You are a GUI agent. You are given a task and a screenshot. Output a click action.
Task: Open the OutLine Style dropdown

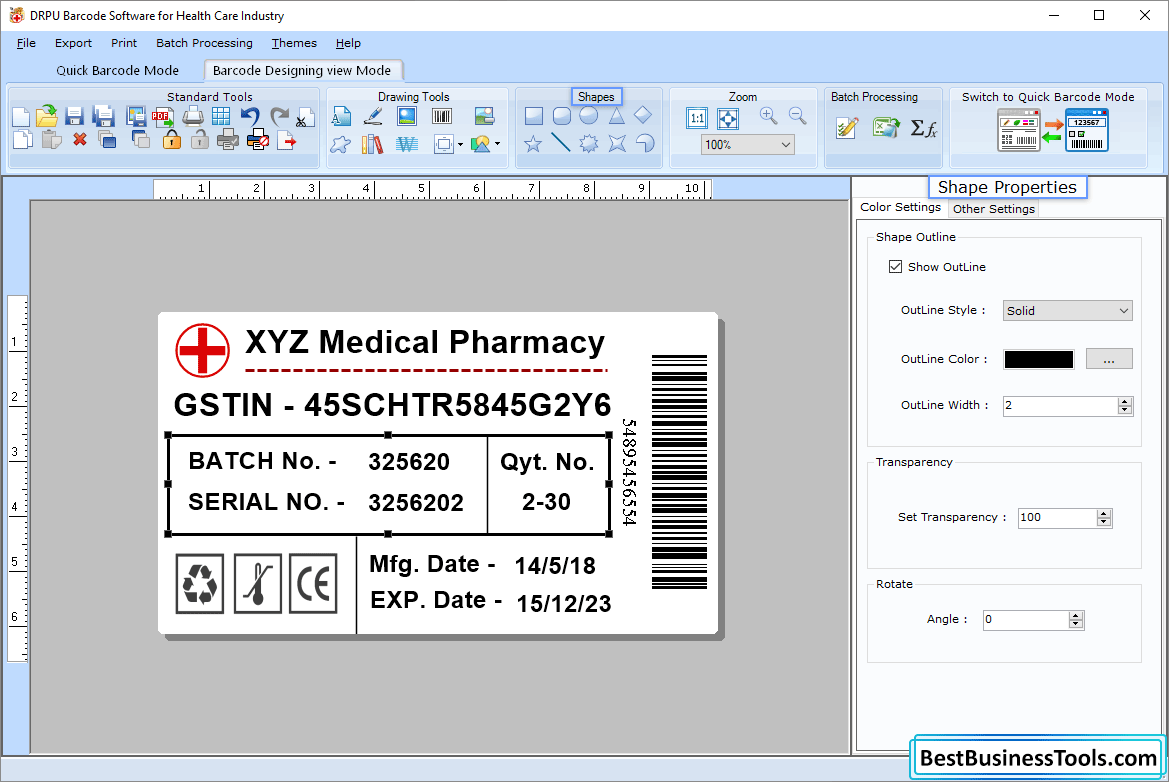point(1066,310)
